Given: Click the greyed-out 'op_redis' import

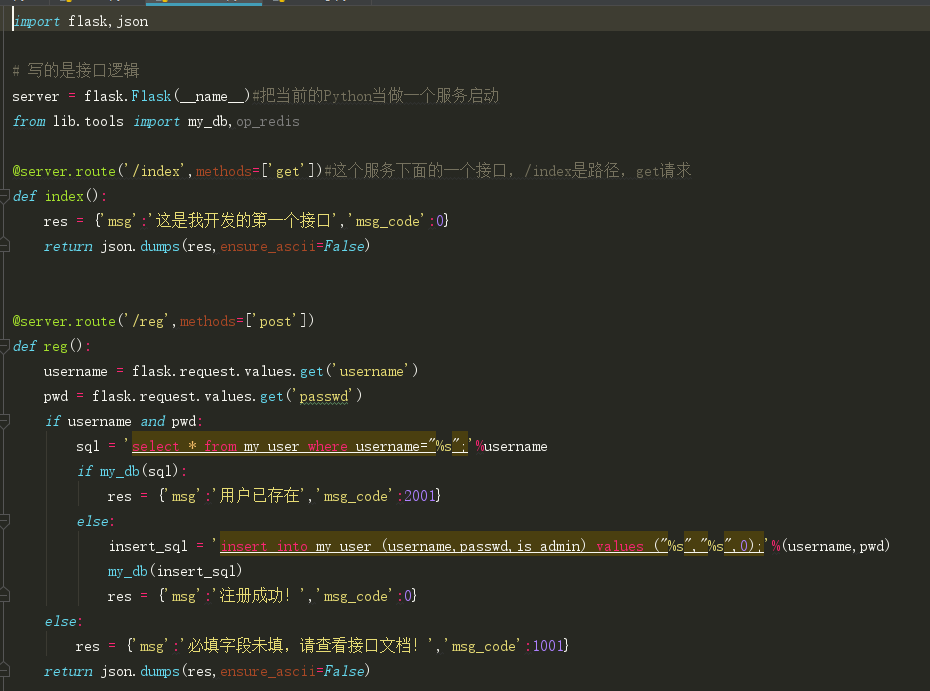Looking at the screenshot, I should pyautogui.click(x=268, y=122).
